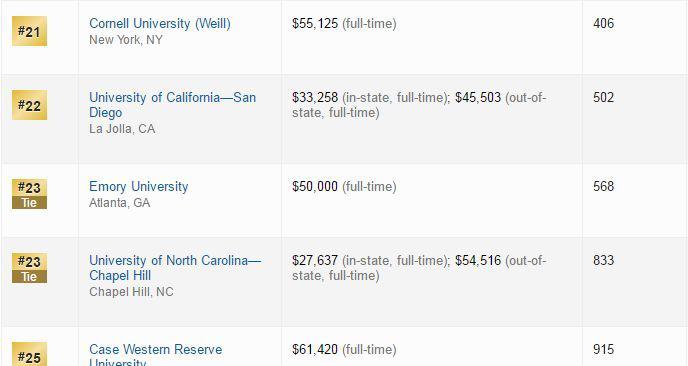Click enrollment number 406 for Cornell
Screen dimensions: 688x366
pos(603,23)
